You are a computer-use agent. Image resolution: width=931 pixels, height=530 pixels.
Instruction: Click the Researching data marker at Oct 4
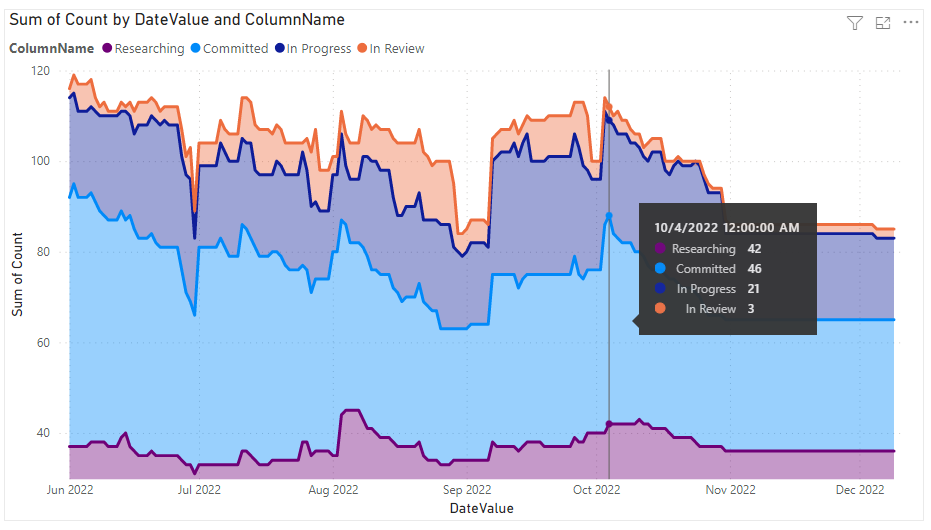click(x=609, y=424)
